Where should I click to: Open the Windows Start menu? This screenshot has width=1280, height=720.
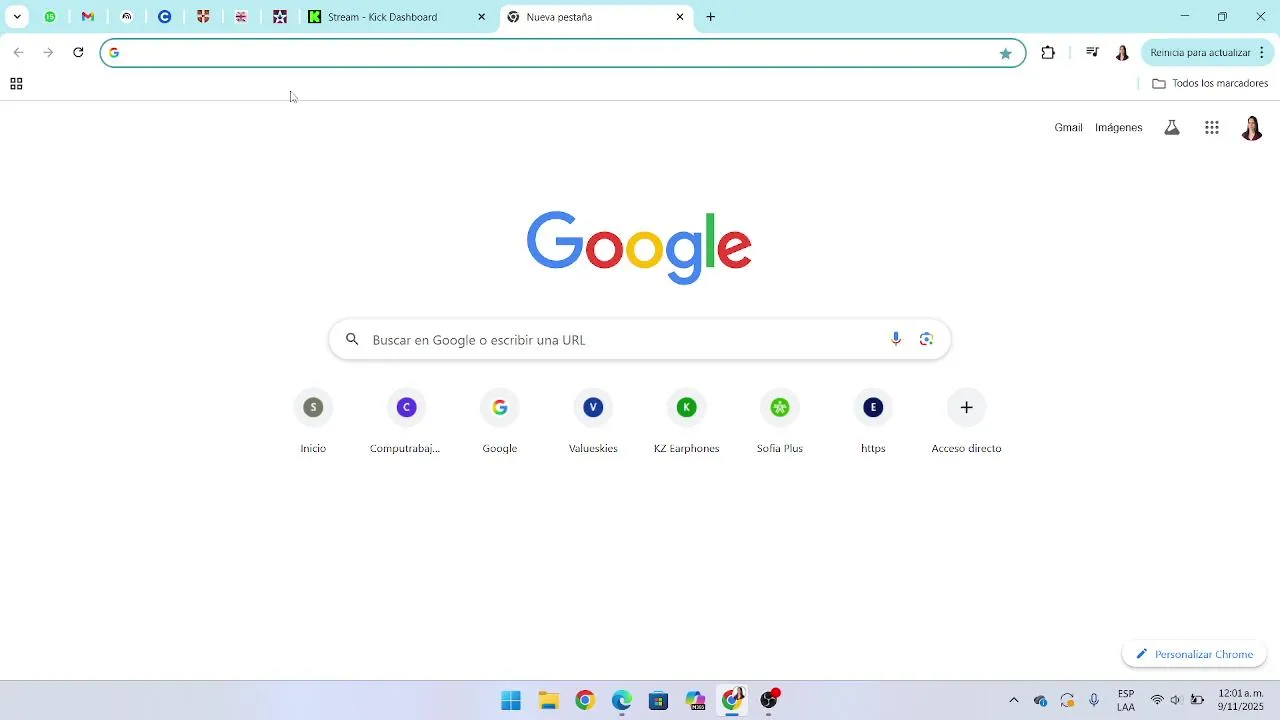[511, 700]
